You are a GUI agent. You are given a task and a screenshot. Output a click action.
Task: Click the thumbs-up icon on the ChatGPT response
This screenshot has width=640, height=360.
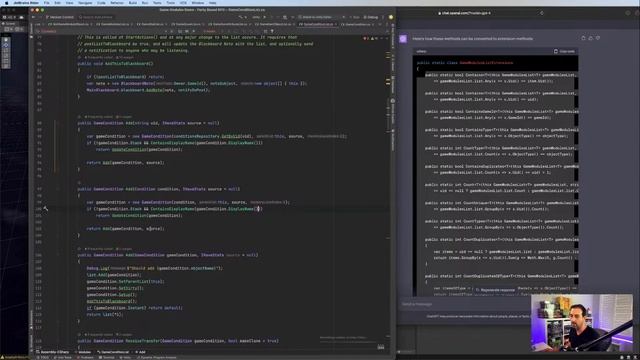[591, 38]
